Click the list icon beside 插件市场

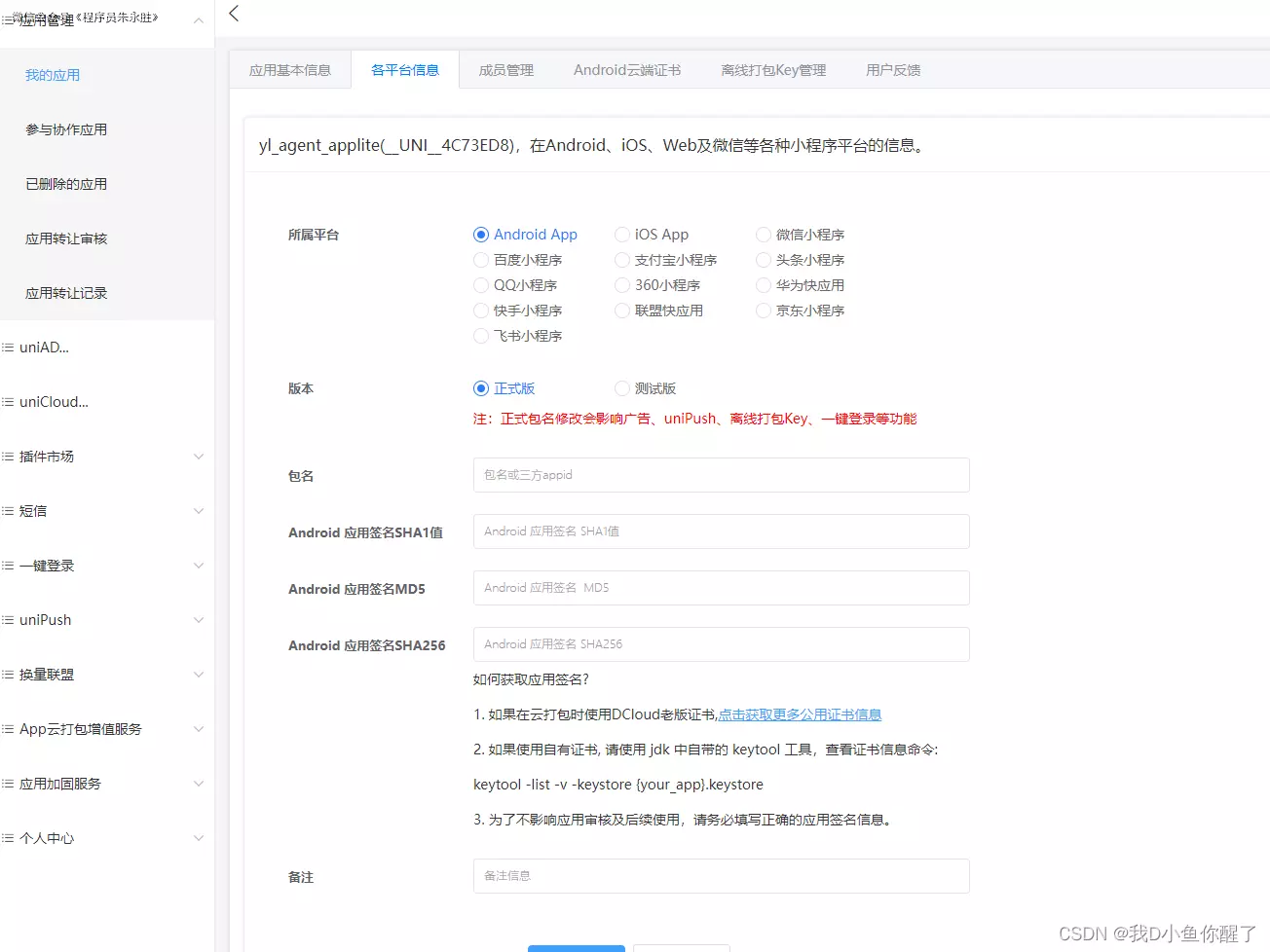coord(8,457)
